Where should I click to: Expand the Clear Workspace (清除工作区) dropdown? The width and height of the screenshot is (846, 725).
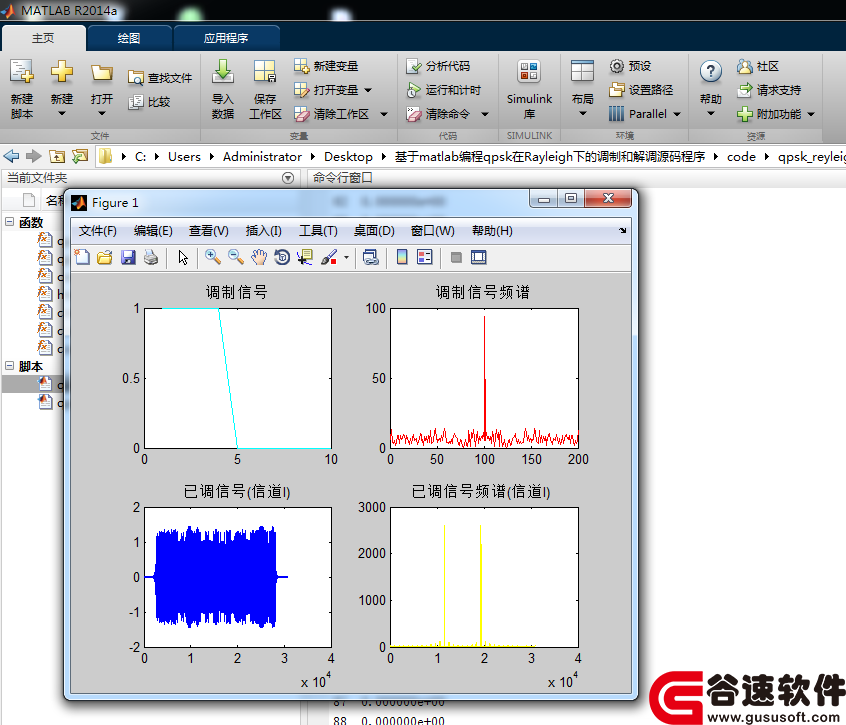click(x=384, y=114)
